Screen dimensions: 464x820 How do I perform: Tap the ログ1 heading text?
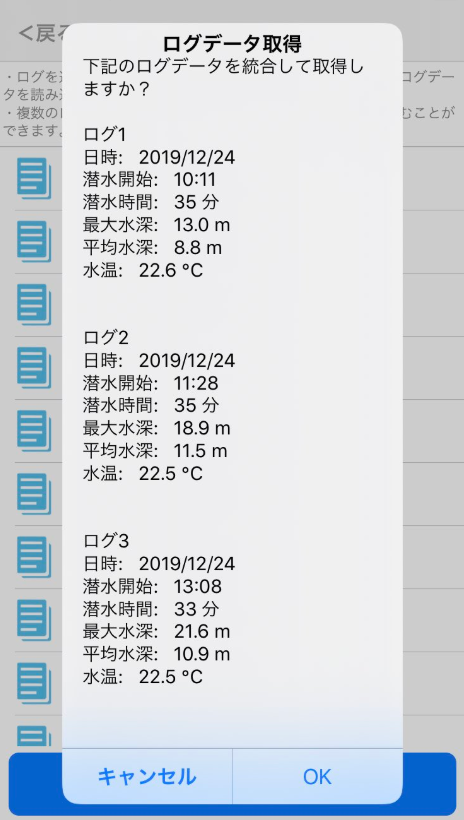click(x=105, y=134)
